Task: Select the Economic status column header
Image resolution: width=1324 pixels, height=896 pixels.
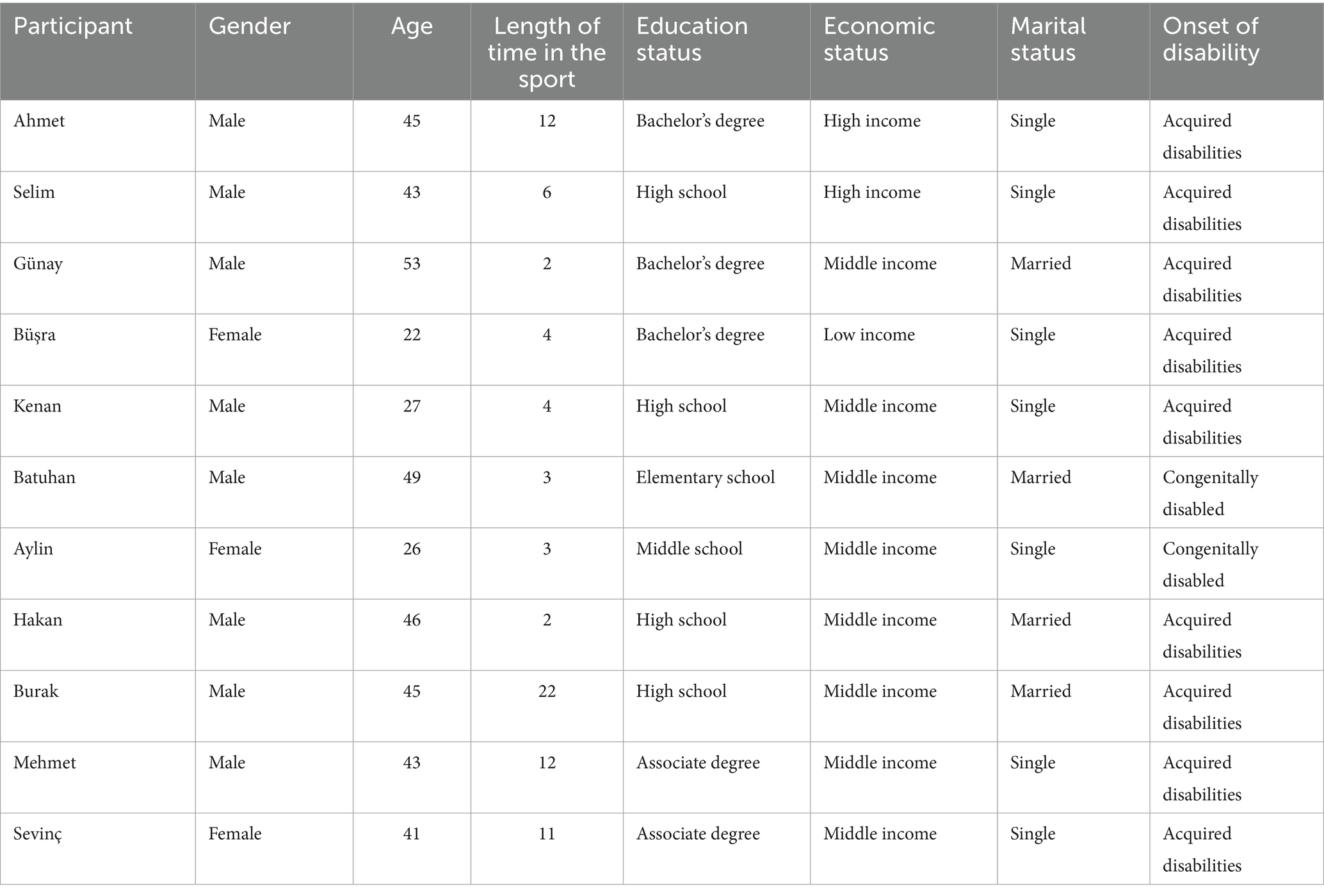Action: 878,40
